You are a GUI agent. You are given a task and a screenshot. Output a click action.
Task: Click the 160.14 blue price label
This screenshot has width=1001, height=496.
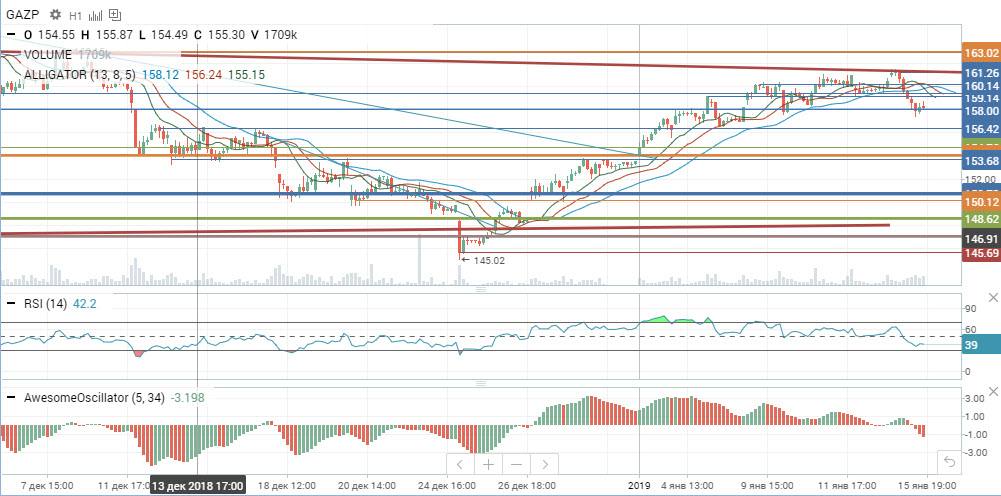981,86
